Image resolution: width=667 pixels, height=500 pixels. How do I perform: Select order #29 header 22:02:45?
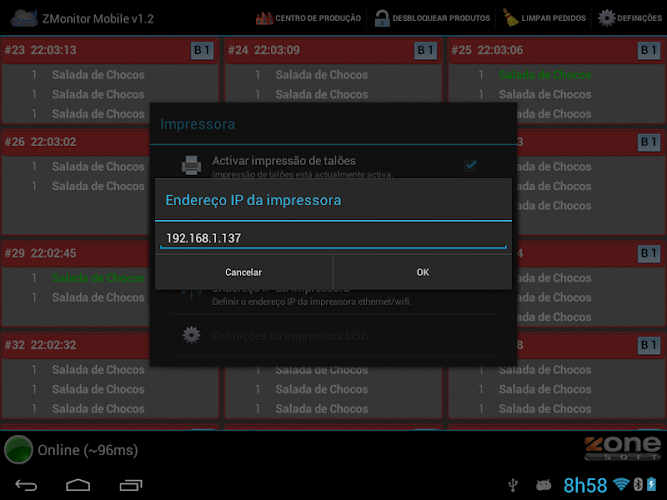tap(76, 254)
